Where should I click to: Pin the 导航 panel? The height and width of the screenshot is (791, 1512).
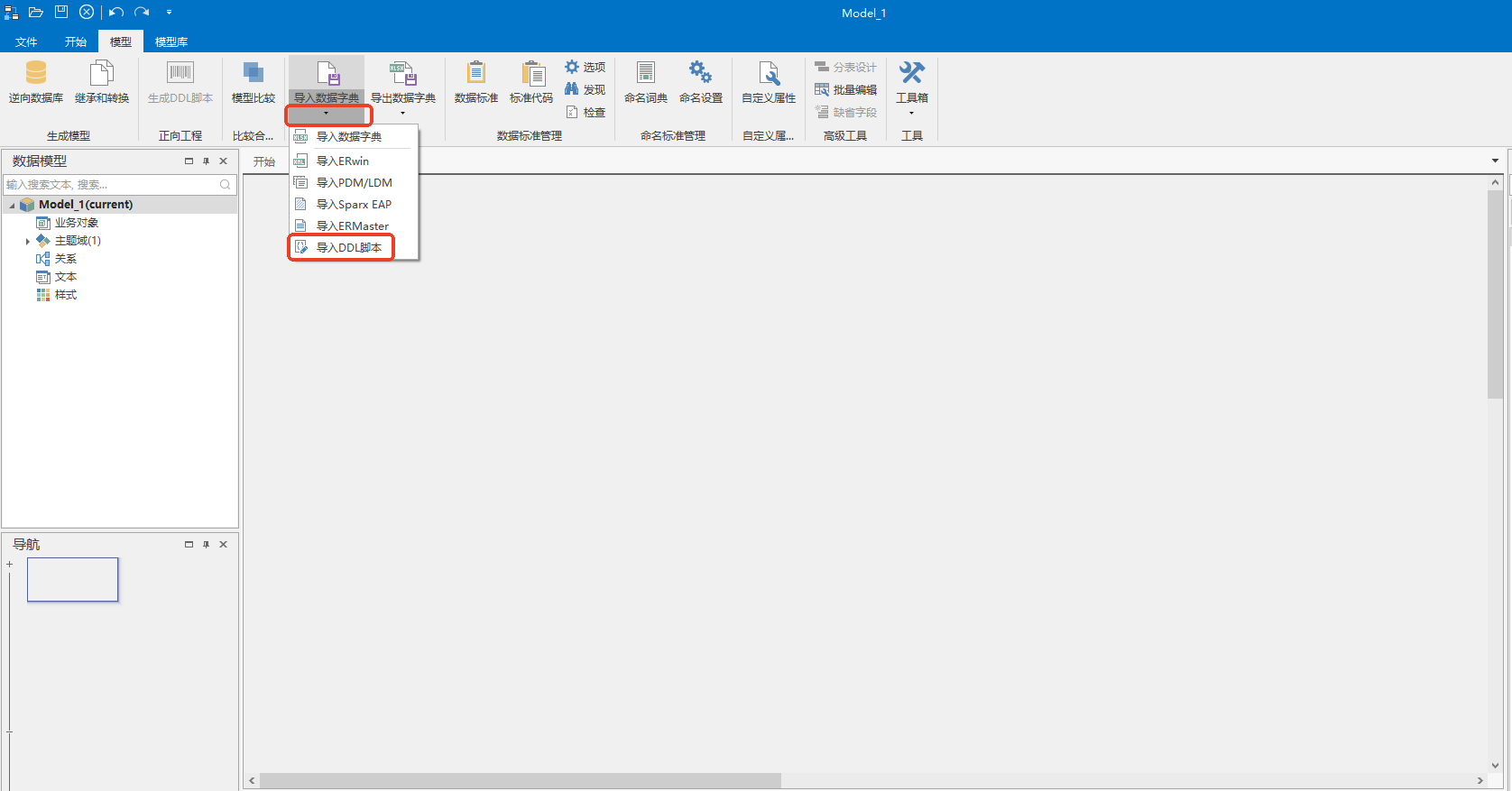click(206, 545)
